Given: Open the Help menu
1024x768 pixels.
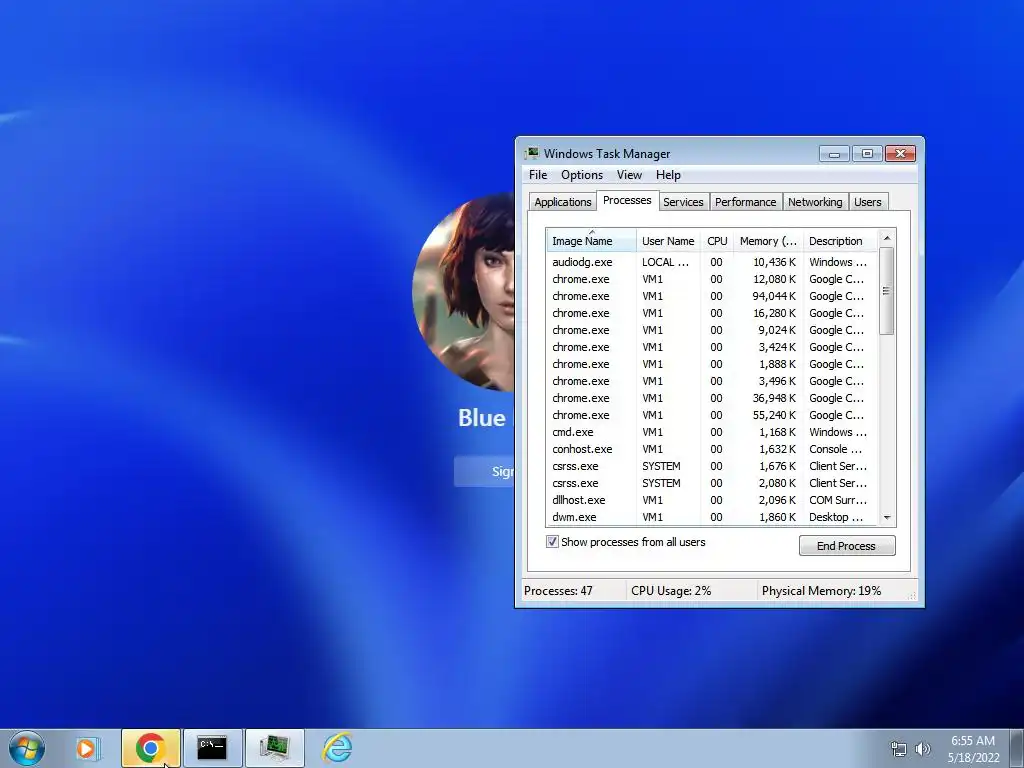Looking at the screenshot, I should [668, 175].
